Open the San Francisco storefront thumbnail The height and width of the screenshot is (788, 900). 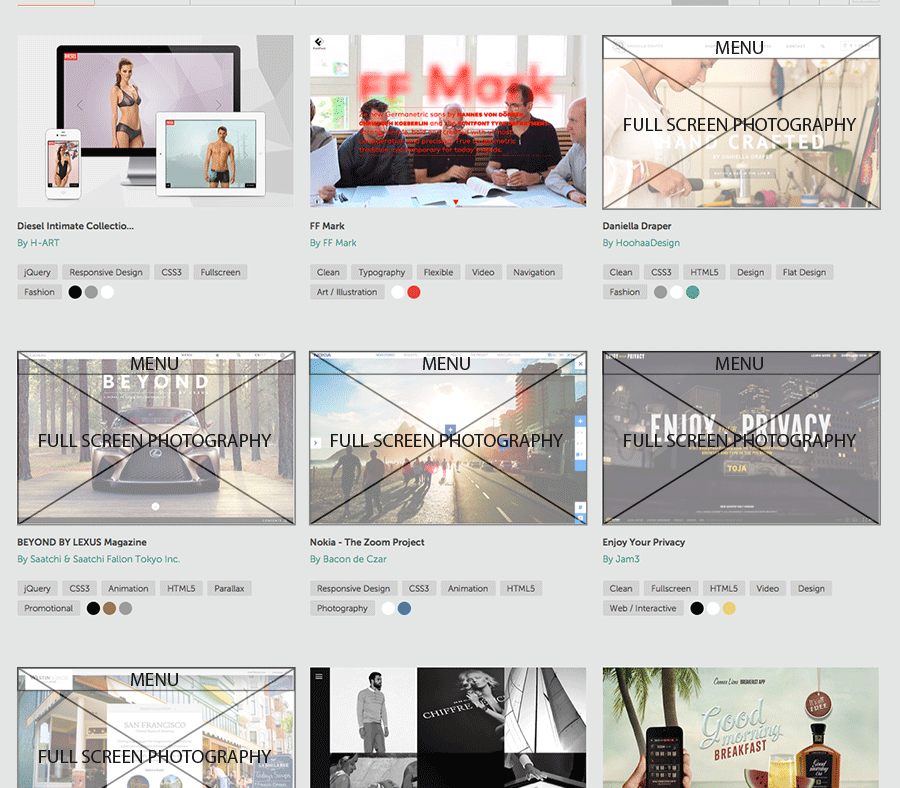[x=156, y=728]
